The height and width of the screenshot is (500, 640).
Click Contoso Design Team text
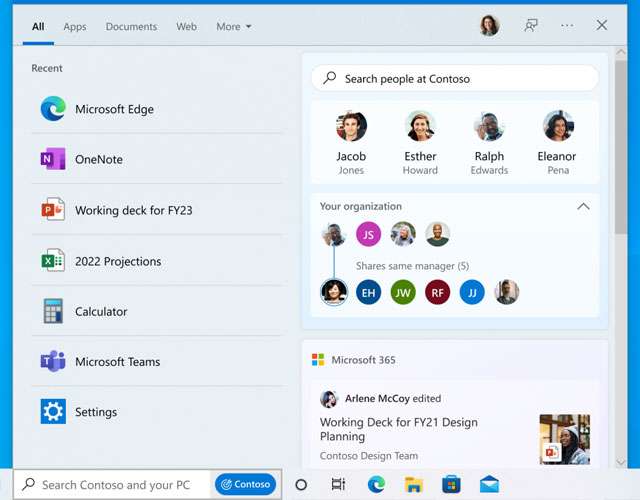(x=369, y=456)
